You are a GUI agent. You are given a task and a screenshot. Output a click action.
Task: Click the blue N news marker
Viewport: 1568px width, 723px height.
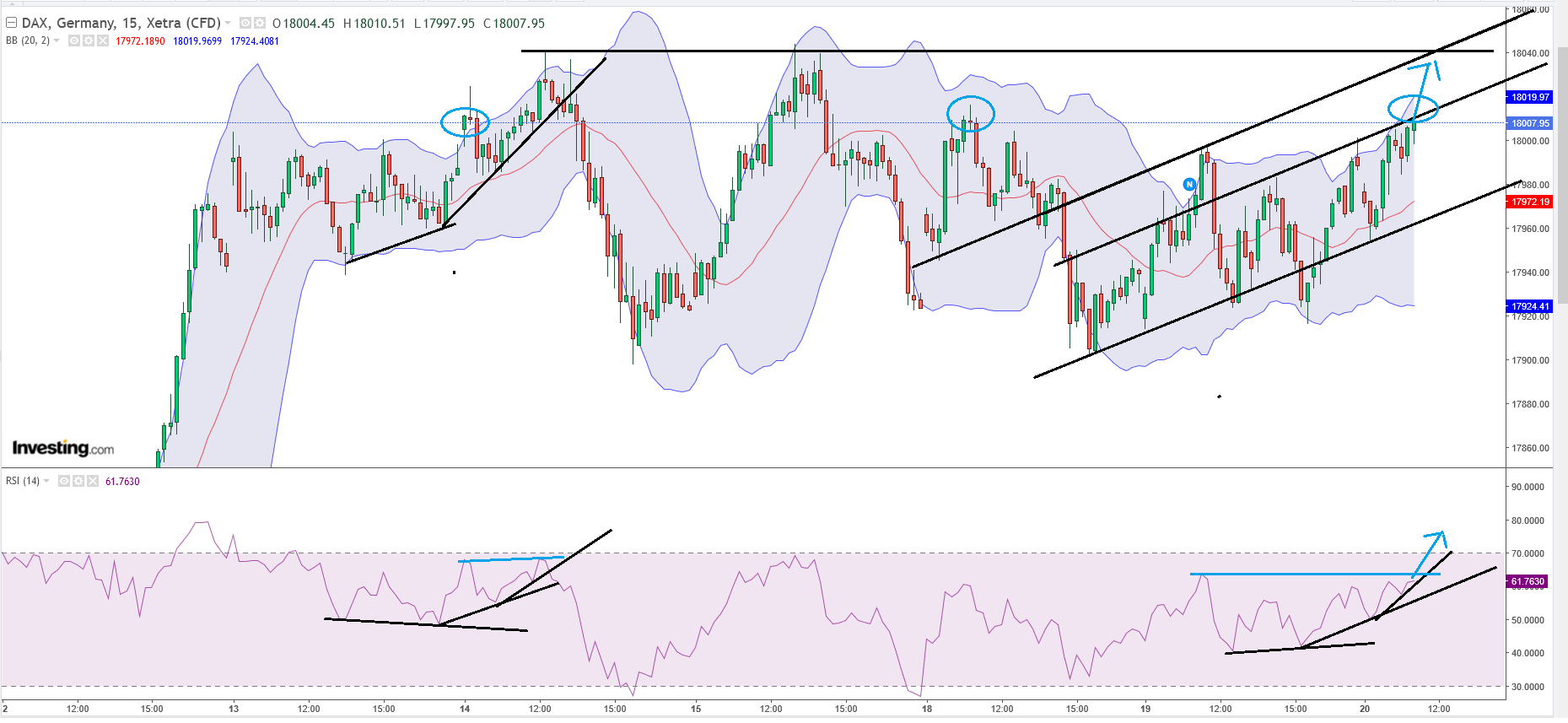(1189, 184)
